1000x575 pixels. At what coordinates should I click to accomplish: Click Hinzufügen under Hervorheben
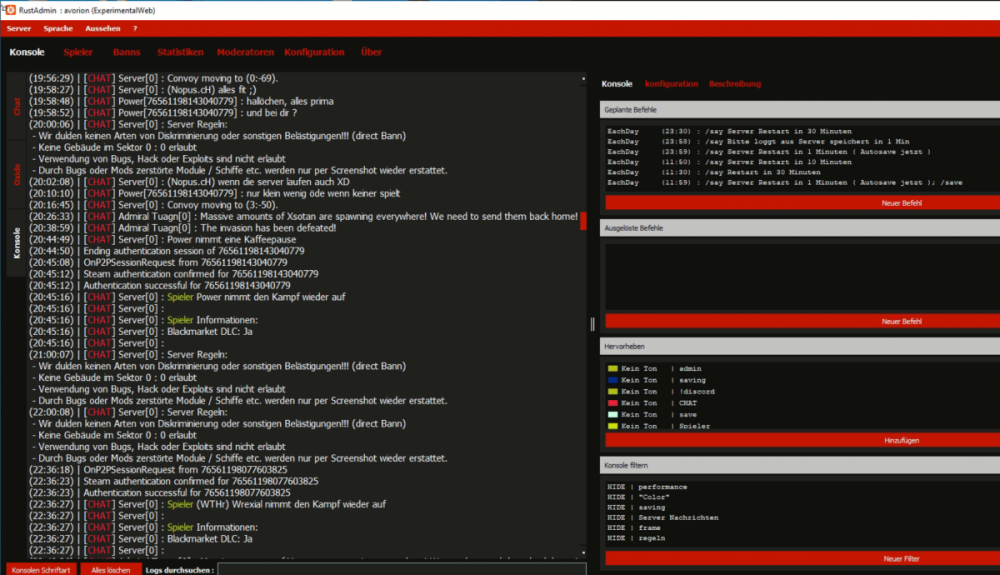802,440
